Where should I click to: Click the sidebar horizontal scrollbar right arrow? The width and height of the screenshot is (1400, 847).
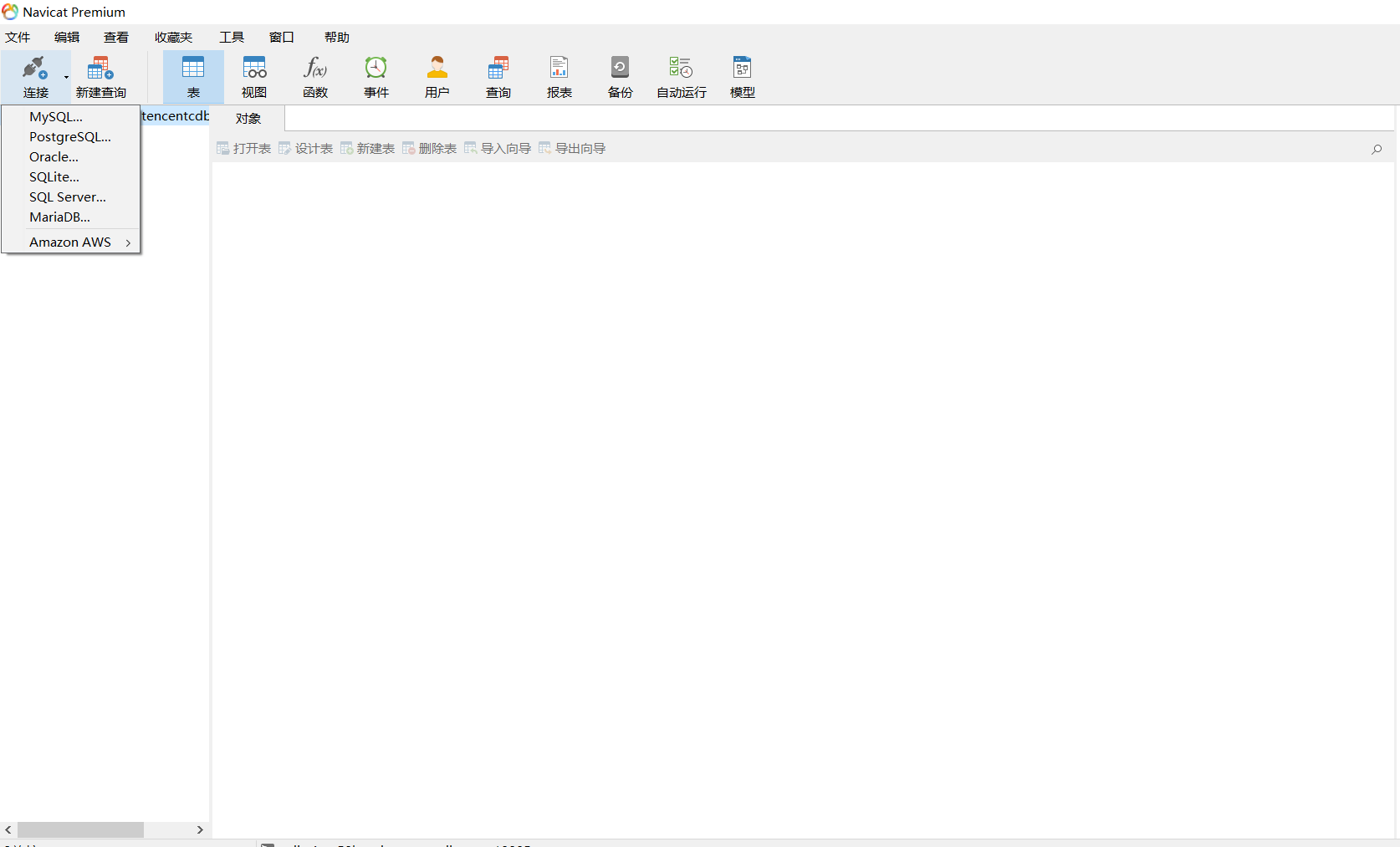(x=200, y=829)
